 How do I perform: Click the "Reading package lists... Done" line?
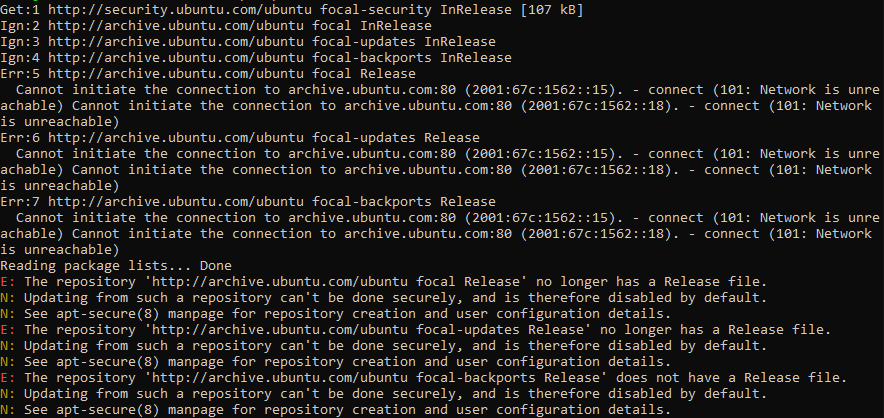coord(116,266)
